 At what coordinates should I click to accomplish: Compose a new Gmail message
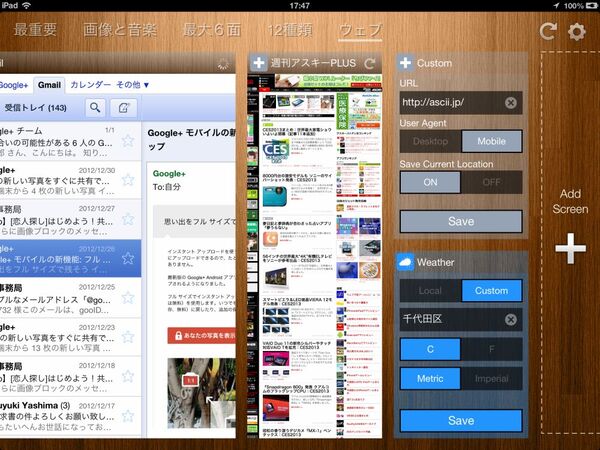pyautogui.click(x=124, y=108)
